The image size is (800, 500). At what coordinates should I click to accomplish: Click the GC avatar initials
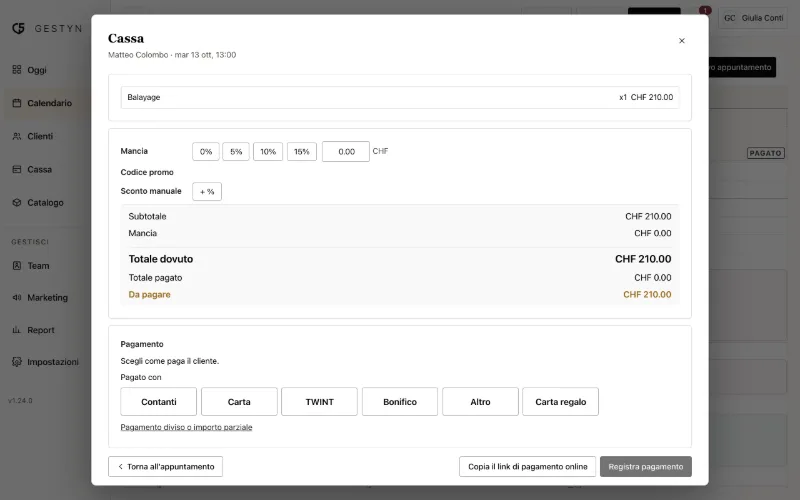730,18
